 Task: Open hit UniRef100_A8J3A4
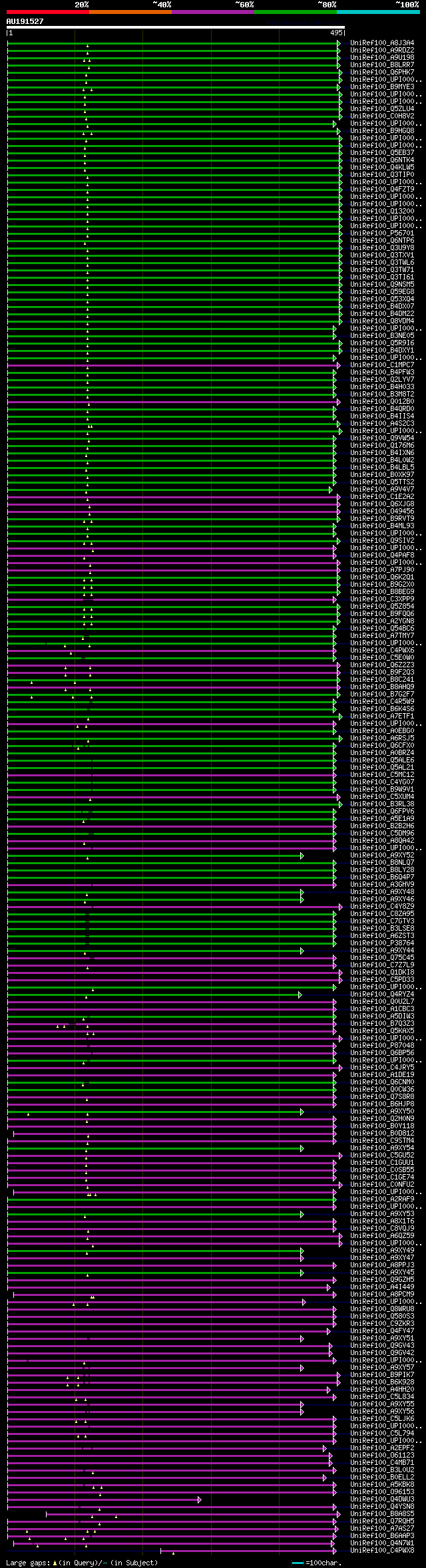pyautogui.click(x=382, y=43)
